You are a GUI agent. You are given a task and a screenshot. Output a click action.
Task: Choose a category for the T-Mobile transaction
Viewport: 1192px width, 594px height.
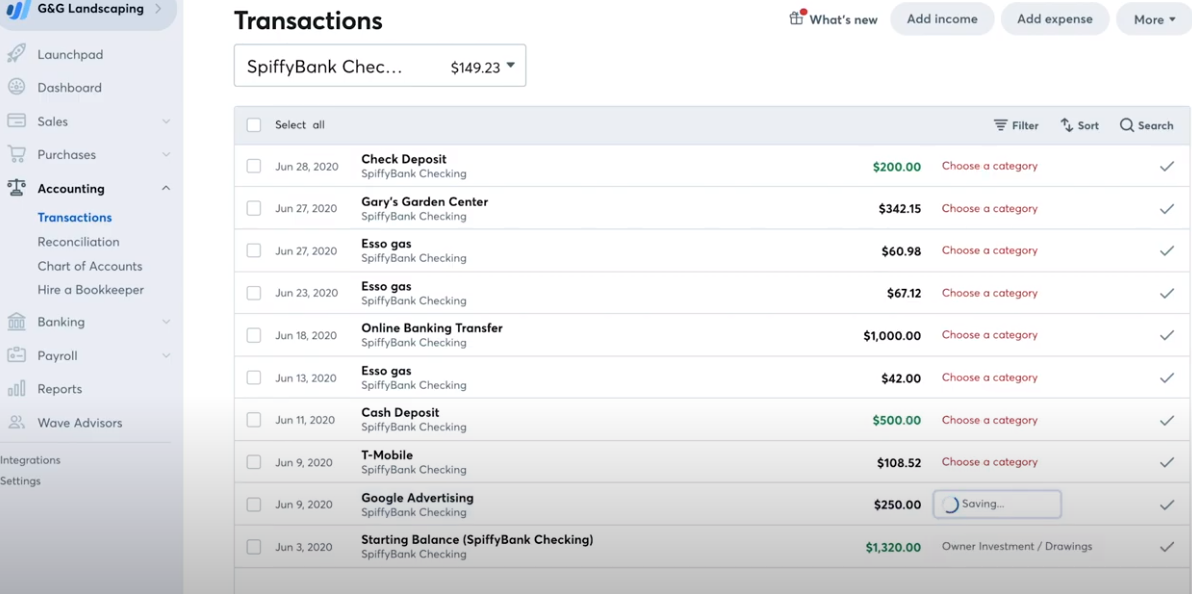[x=989, y=461]
